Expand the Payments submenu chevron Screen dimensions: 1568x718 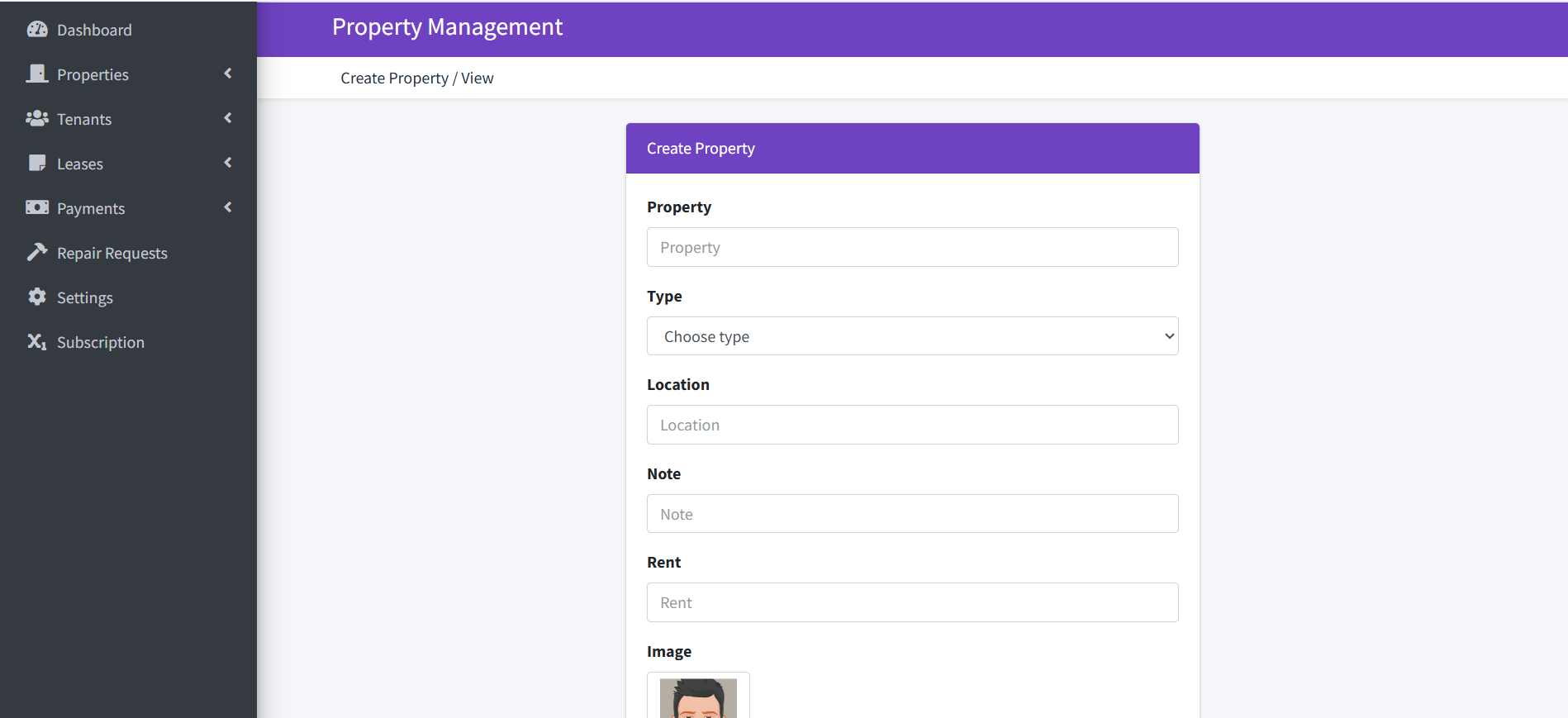point(228,207)
